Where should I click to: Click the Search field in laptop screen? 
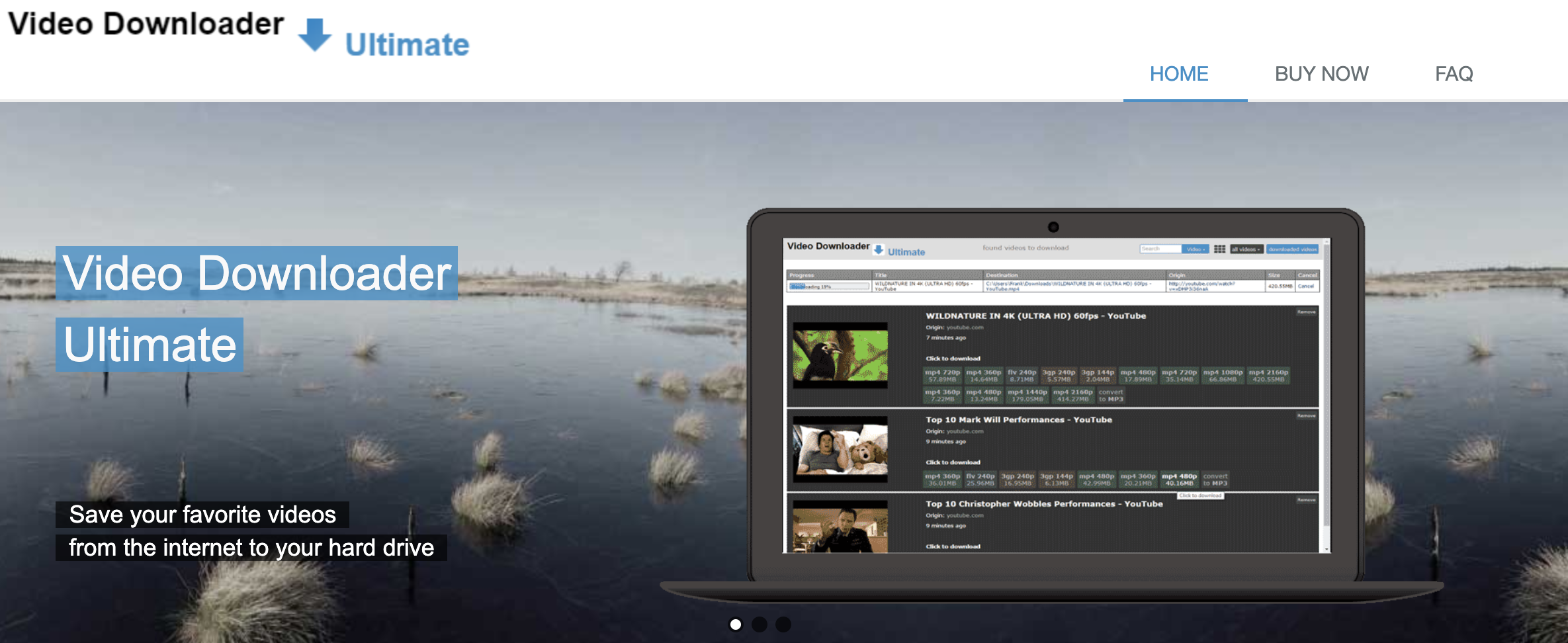1160,249
